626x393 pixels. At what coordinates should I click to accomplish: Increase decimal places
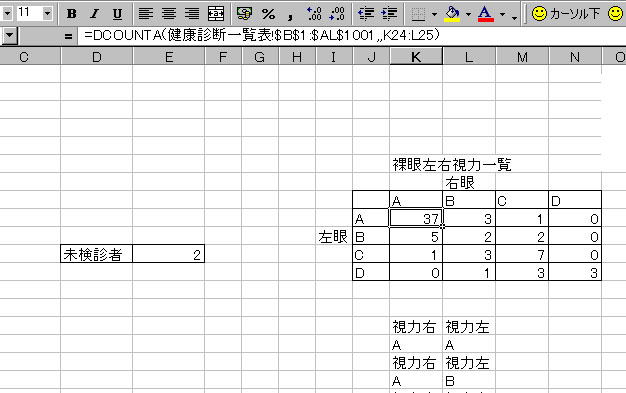[x=314, y=14]
